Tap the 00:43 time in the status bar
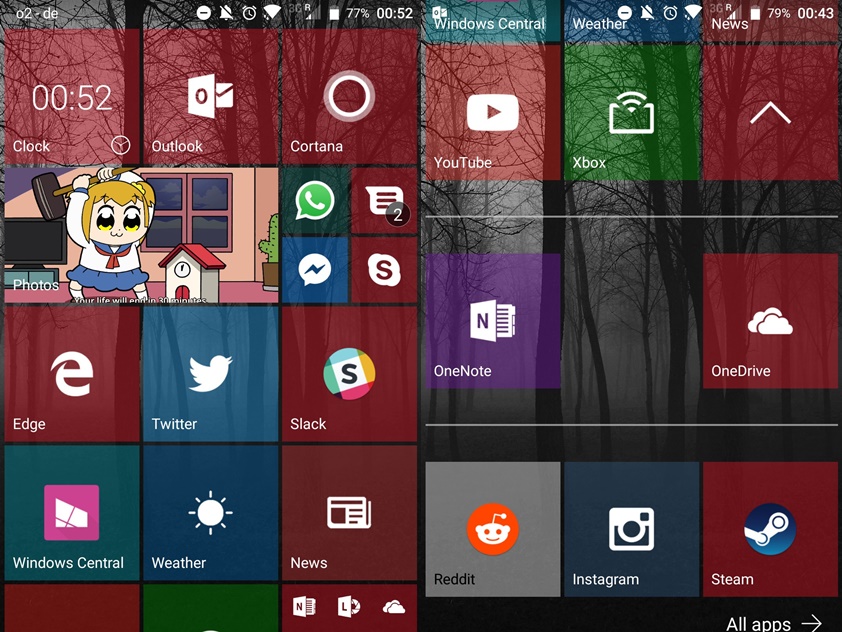This screenshot has height=632, width=842. pyautogui.click(x=815, y=13)
